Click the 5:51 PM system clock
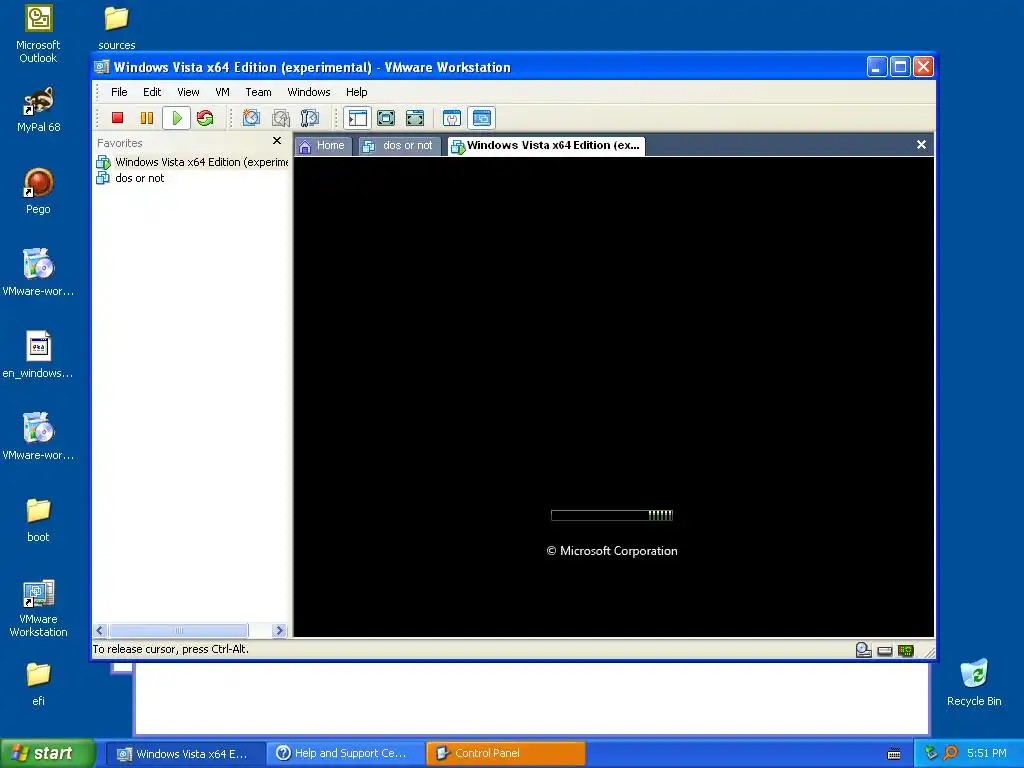 point(987,753)
